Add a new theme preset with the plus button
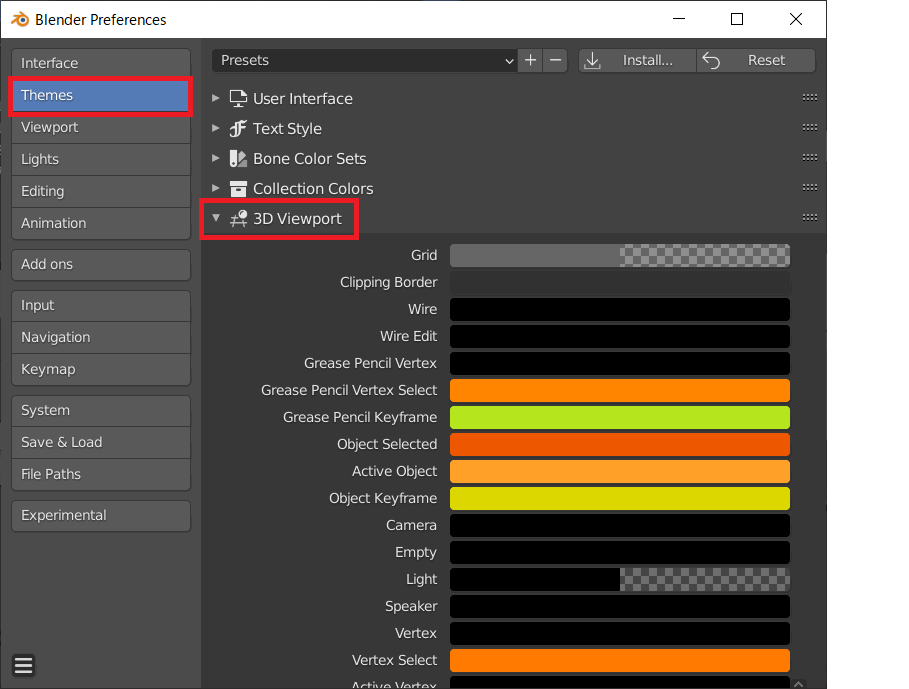The image size is (909, 689). [x=529, y=60]
